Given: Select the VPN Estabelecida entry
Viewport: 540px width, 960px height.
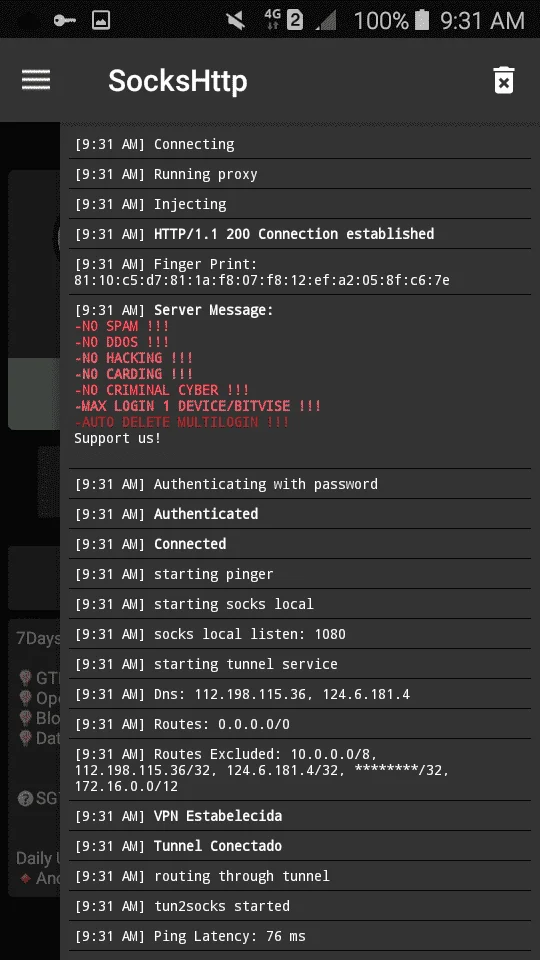Looking at the screenshot, I should pos(299,816).
